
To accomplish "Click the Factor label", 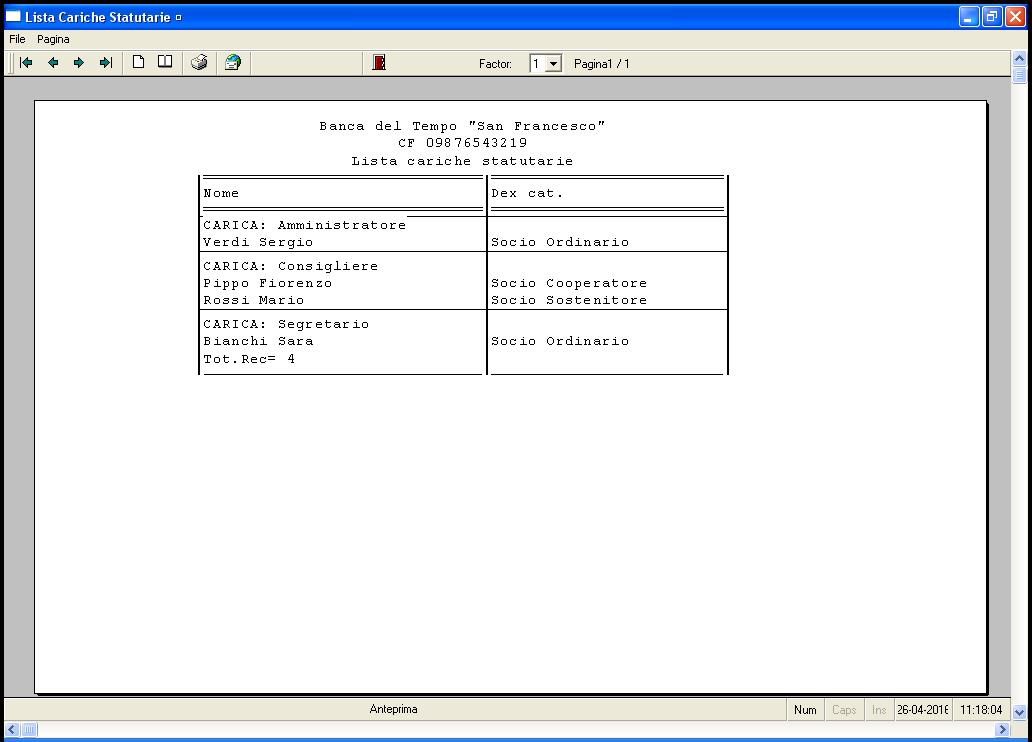I will pyautogui.click(x=495, y=64).
